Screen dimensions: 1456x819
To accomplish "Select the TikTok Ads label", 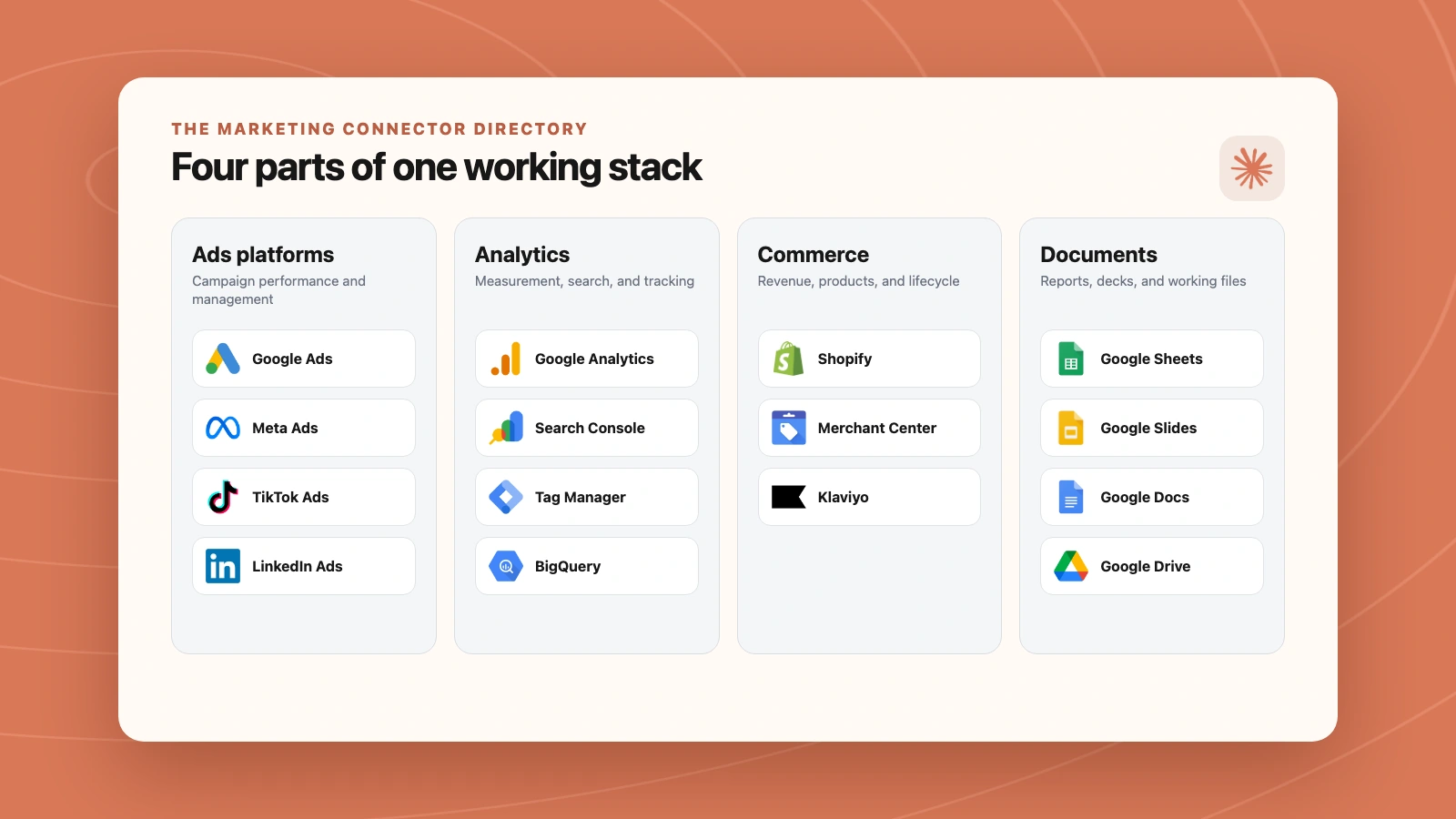I will click(x=290, y=497).
